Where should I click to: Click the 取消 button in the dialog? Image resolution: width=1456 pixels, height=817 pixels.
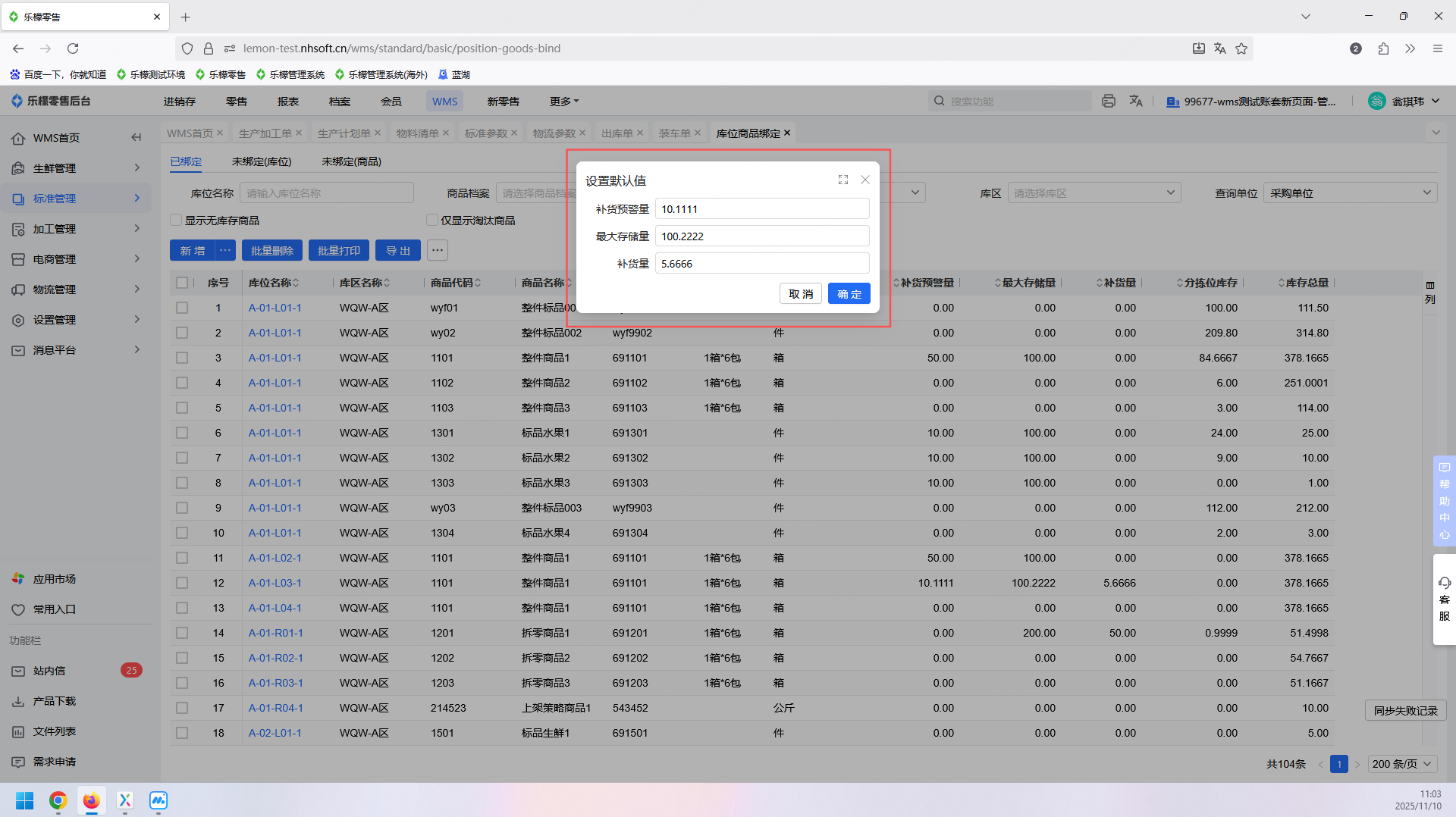[800, 294]
